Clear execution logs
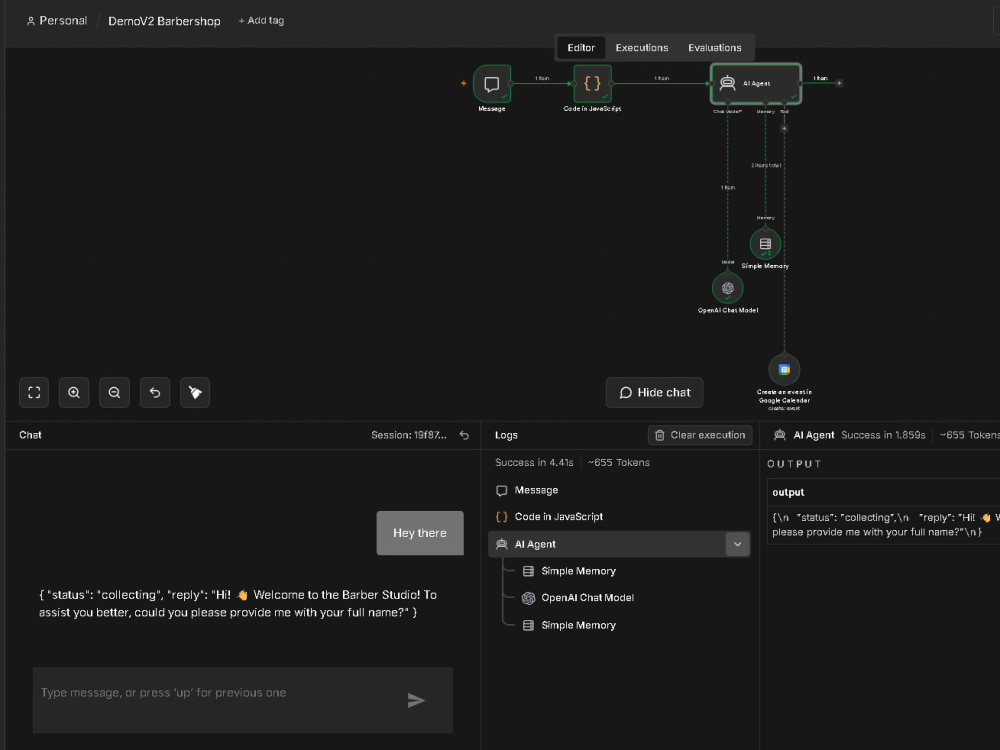This screenshot has height=750, width=1000. click(x=700, y=435)
